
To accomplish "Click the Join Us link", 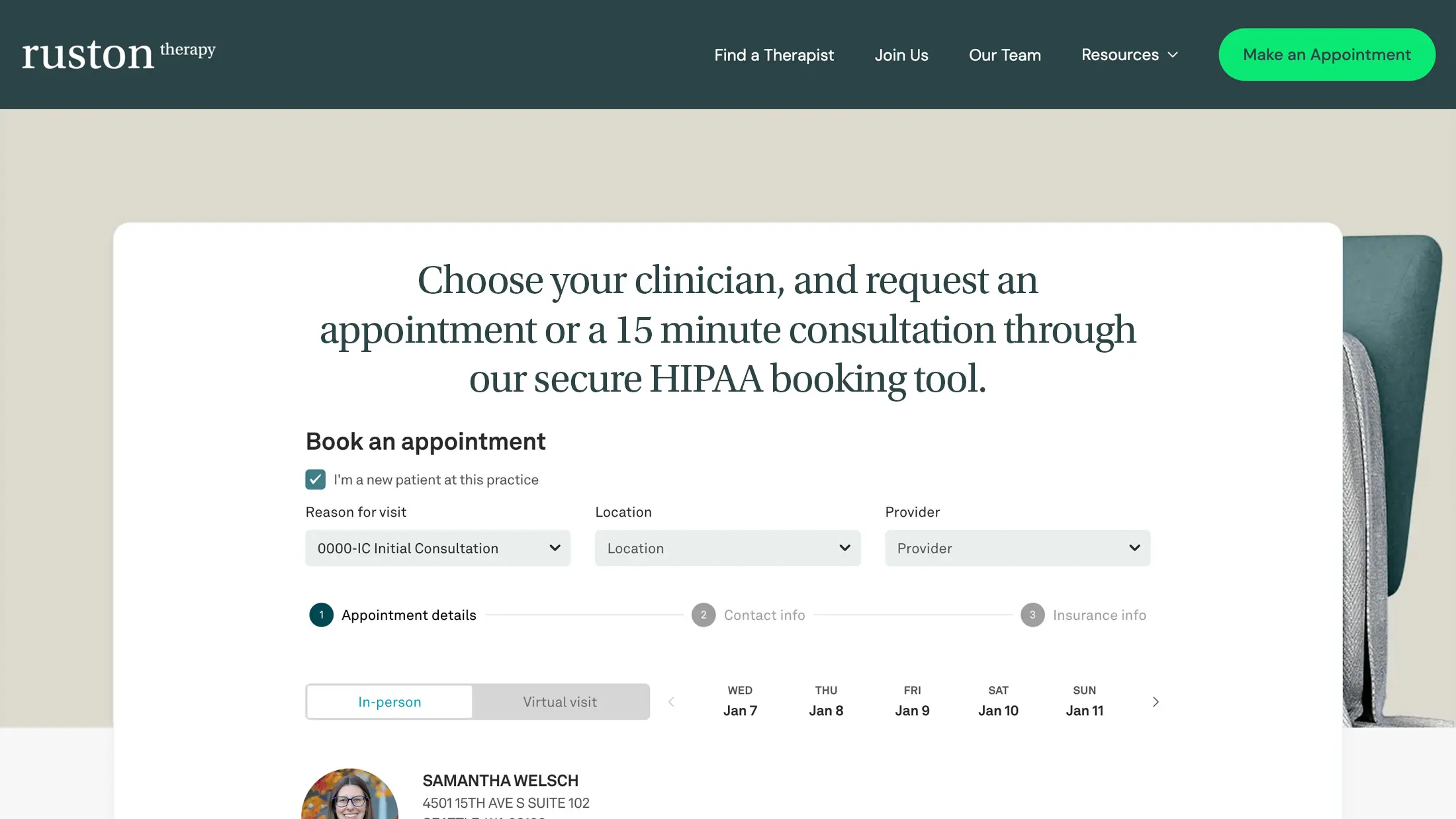I will (901, 55).
